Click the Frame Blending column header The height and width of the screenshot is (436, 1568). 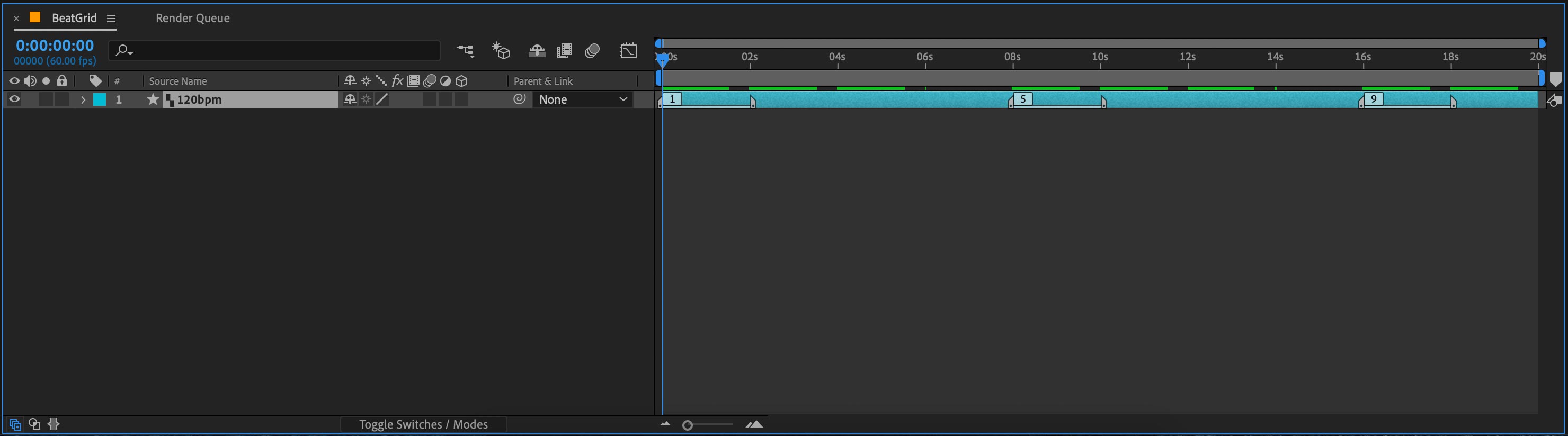pos(413,81)
